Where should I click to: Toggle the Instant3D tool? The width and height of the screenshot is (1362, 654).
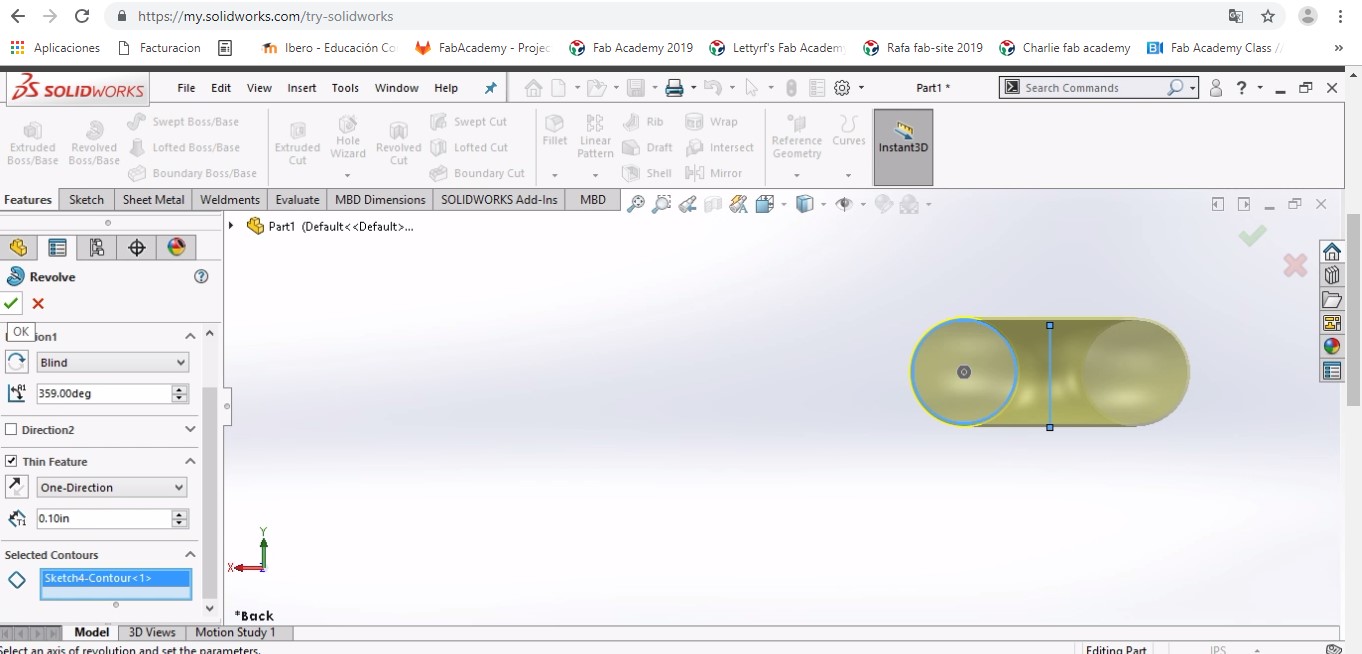[903, 147]
